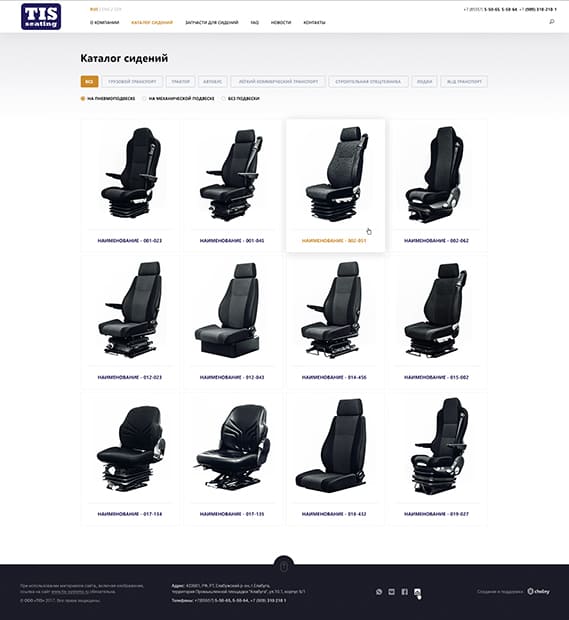Image resolution: width=569 pixels, height=620 pixels.
Task: Select the 'На пневмоподвеске' radio option
Action: [x=108, y=98]
